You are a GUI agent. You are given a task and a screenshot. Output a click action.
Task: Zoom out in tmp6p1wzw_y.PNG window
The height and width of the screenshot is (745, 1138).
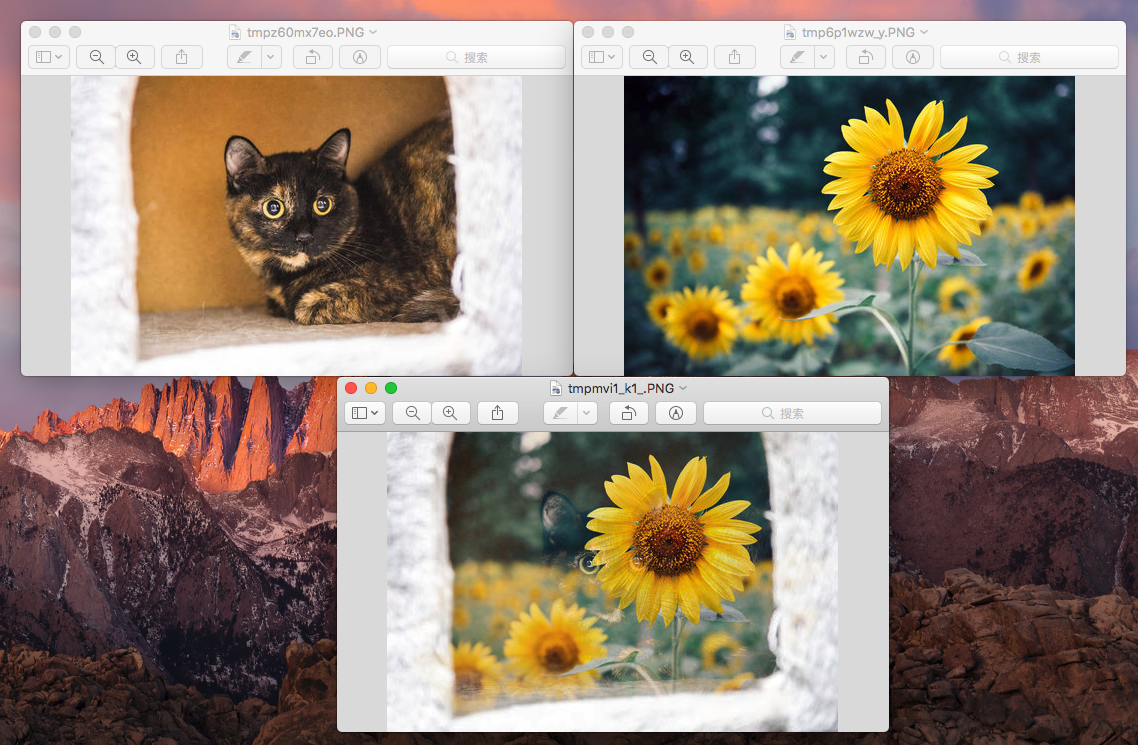(650, 57)
